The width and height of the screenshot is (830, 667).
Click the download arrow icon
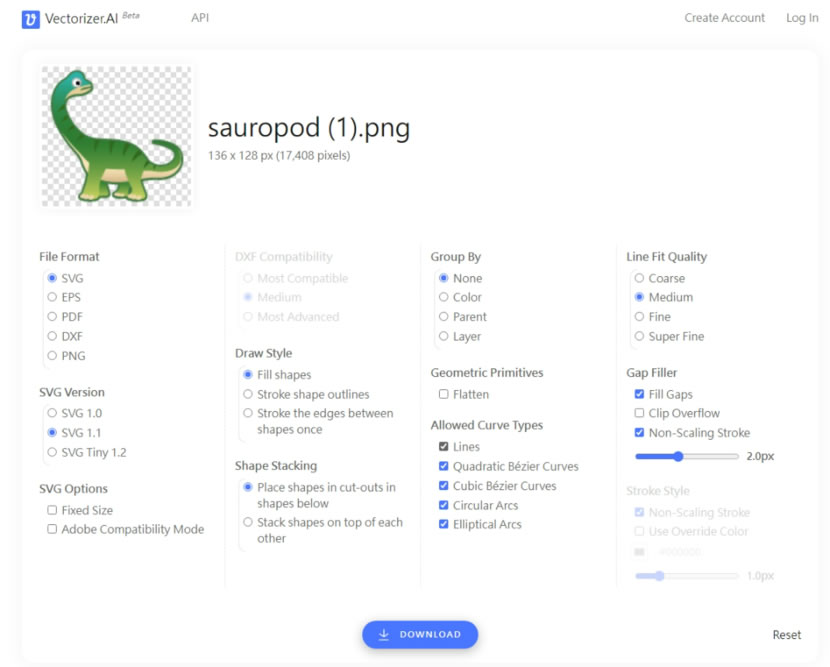tap(384, 634)
